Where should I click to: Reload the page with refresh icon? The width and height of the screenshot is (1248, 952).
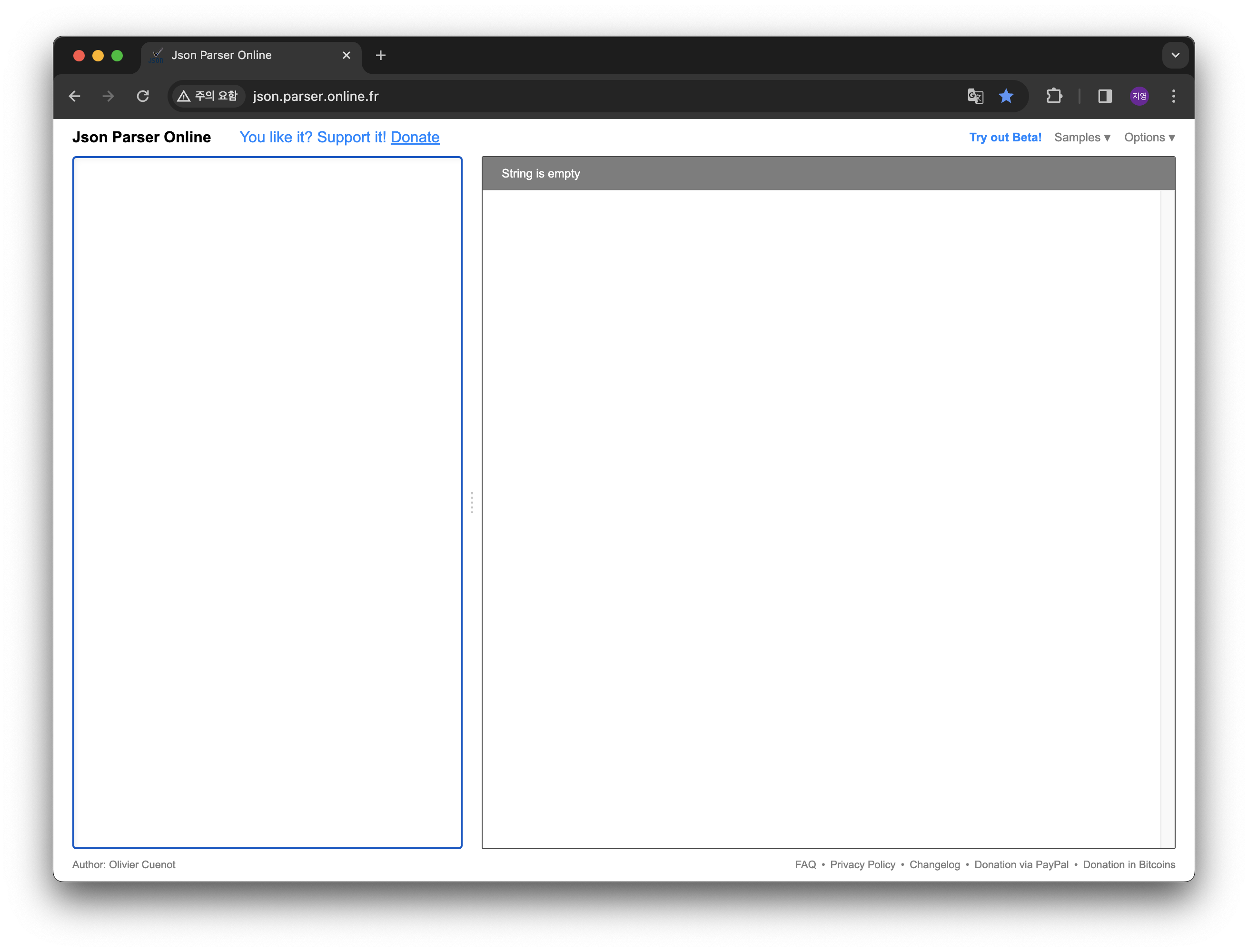[143, 96]
